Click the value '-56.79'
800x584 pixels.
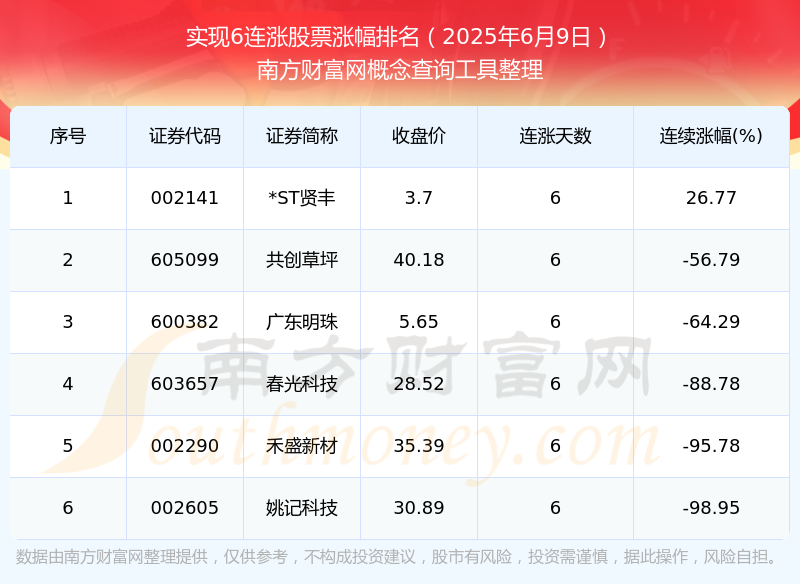711,260
